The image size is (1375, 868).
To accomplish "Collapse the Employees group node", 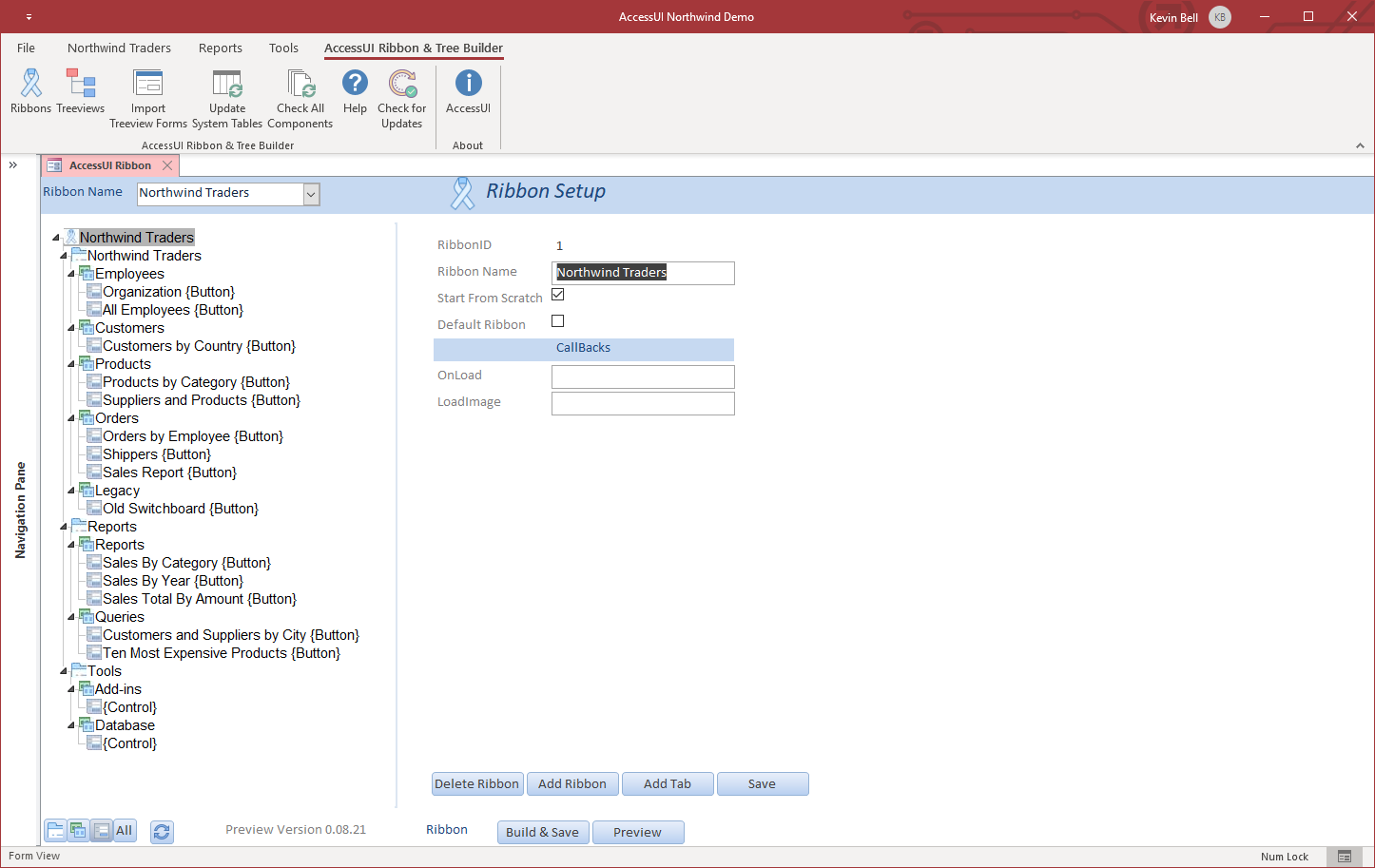I will pyautogui.click(x=71, y=274).
